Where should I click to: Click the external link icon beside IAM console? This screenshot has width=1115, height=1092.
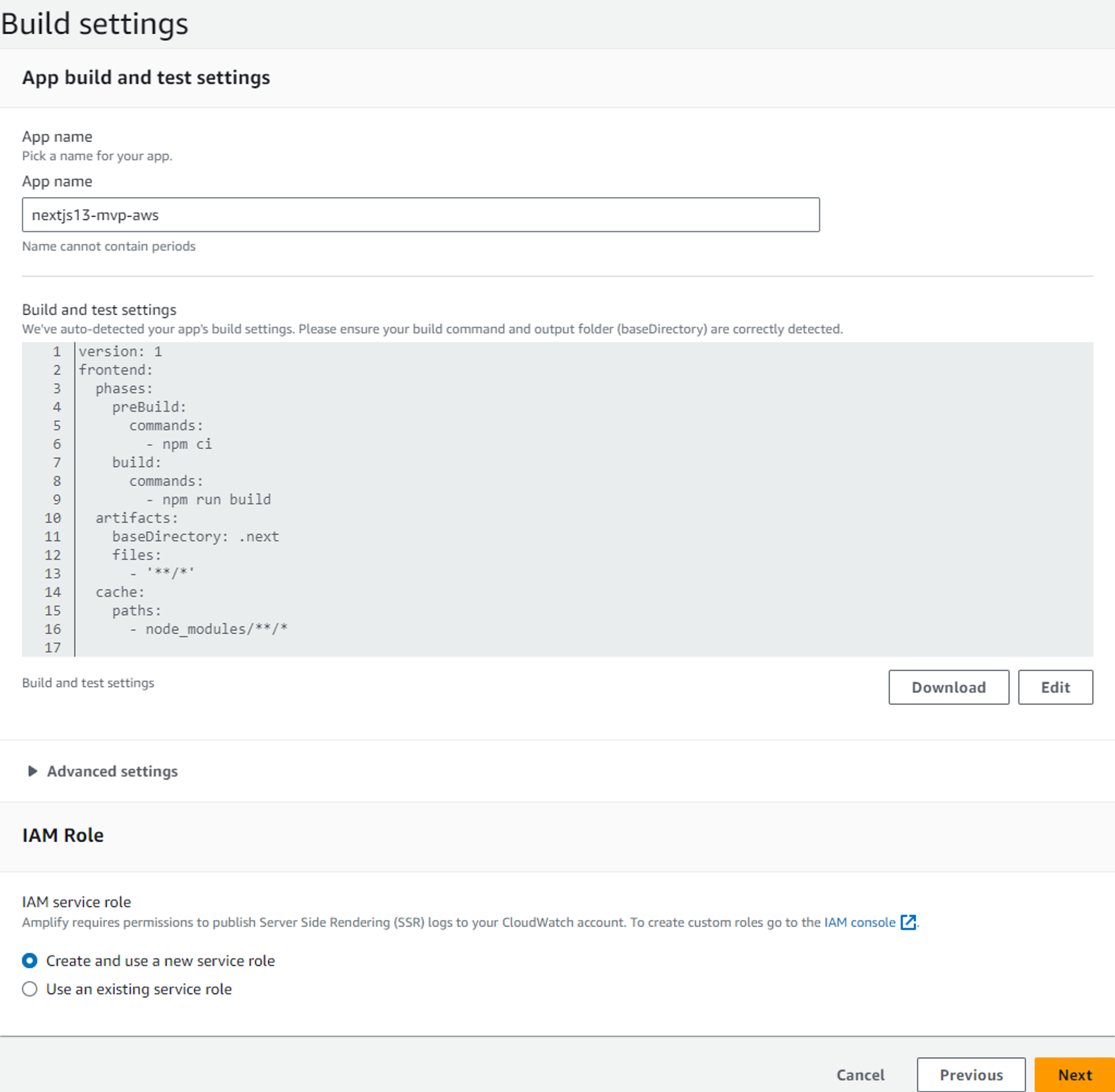click(908, 922)
